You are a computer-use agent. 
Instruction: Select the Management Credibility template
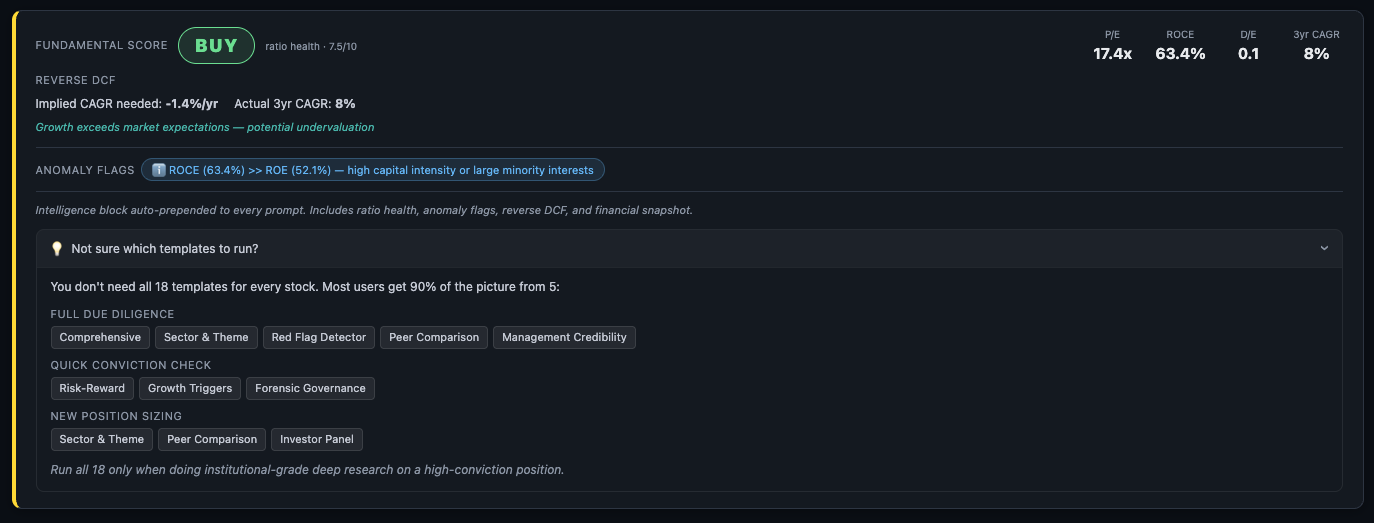coord(564,337)
